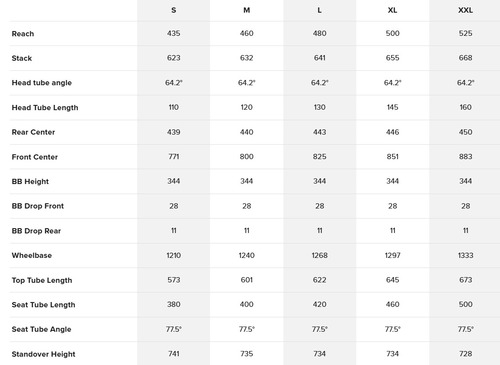Click the Head Tube Length label
Viewport: 500px width, 365px height.
tap(45, 108)
